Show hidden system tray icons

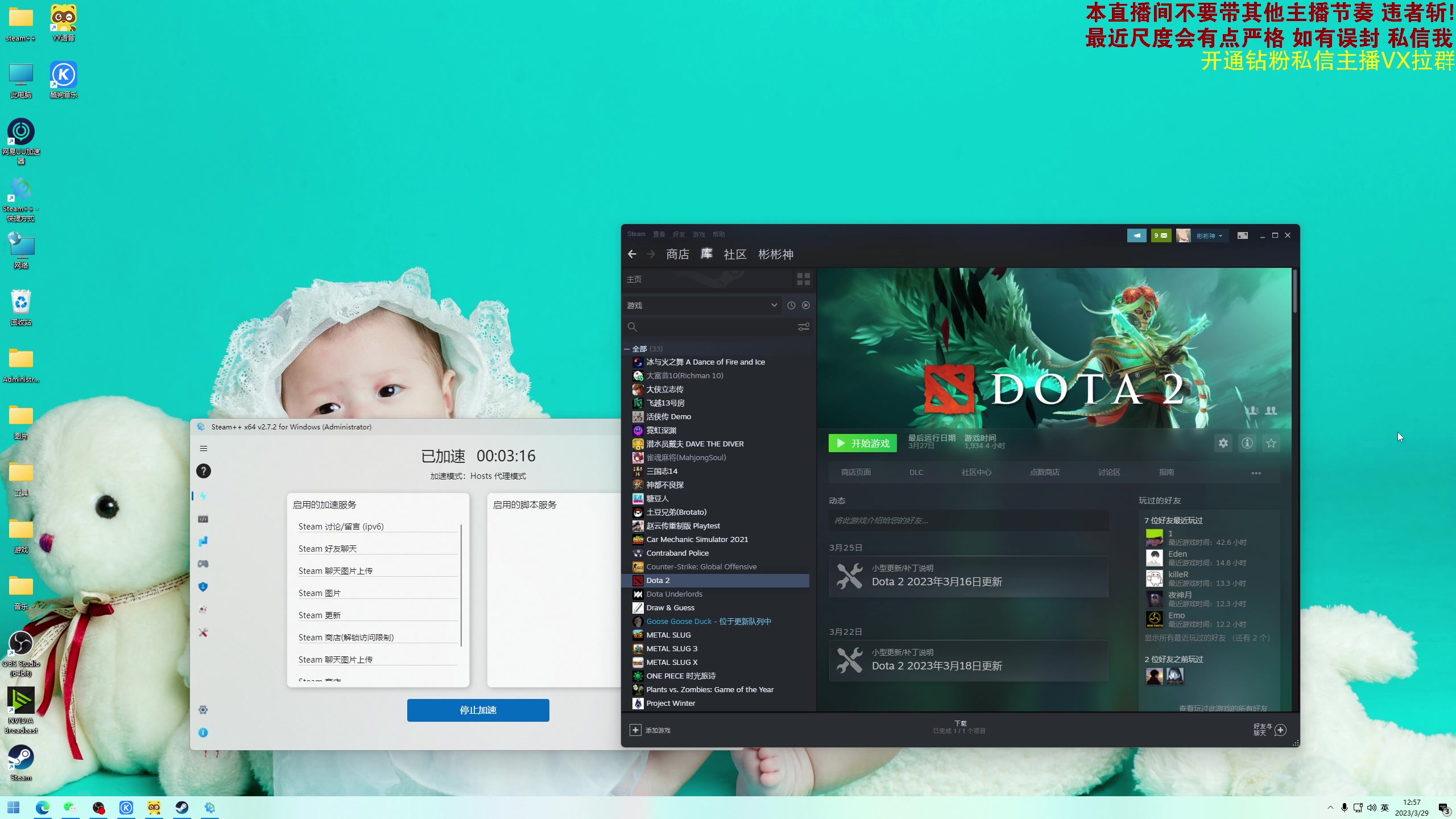click(x=1330, y=808)
